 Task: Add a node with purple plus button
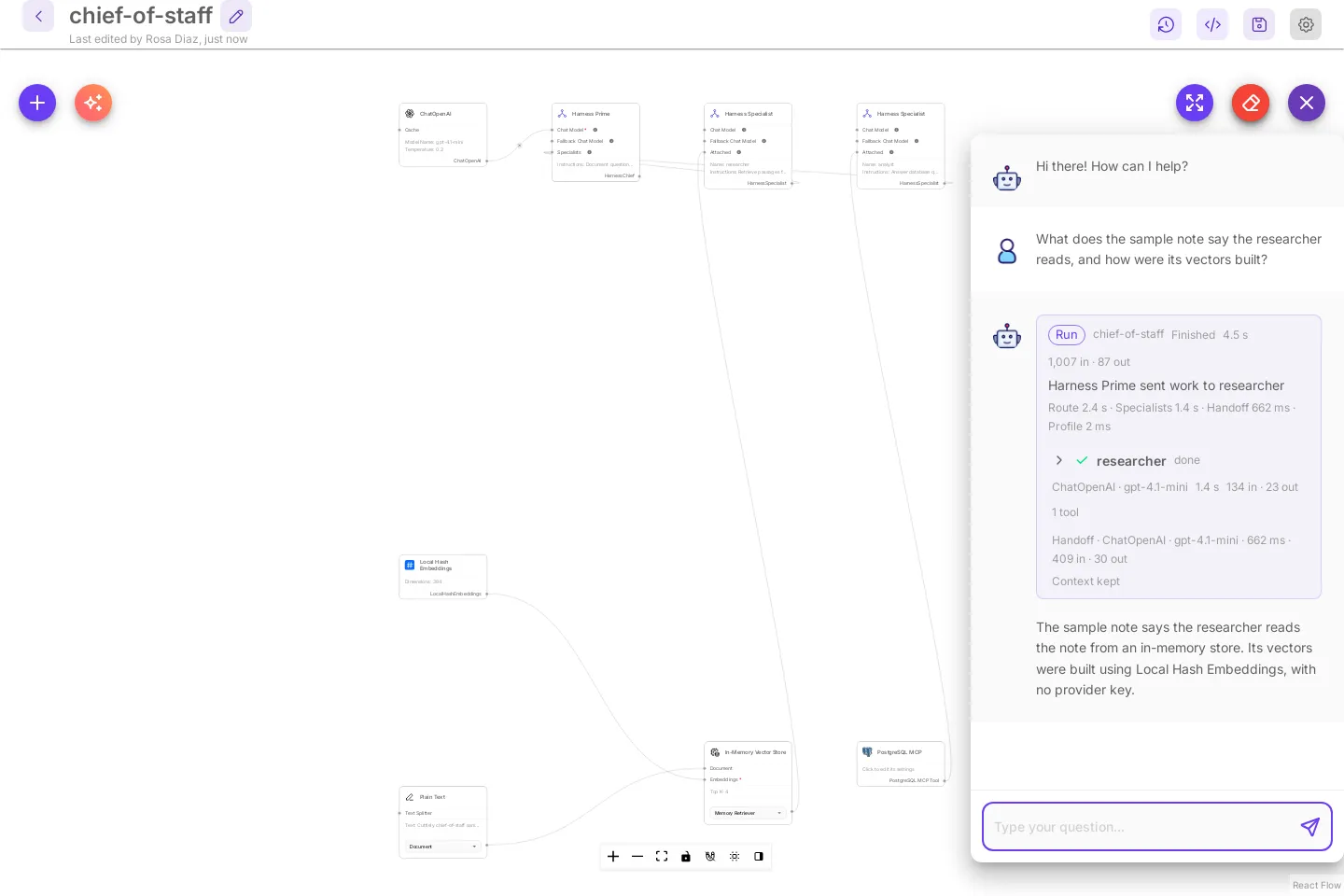pos(37,103)
